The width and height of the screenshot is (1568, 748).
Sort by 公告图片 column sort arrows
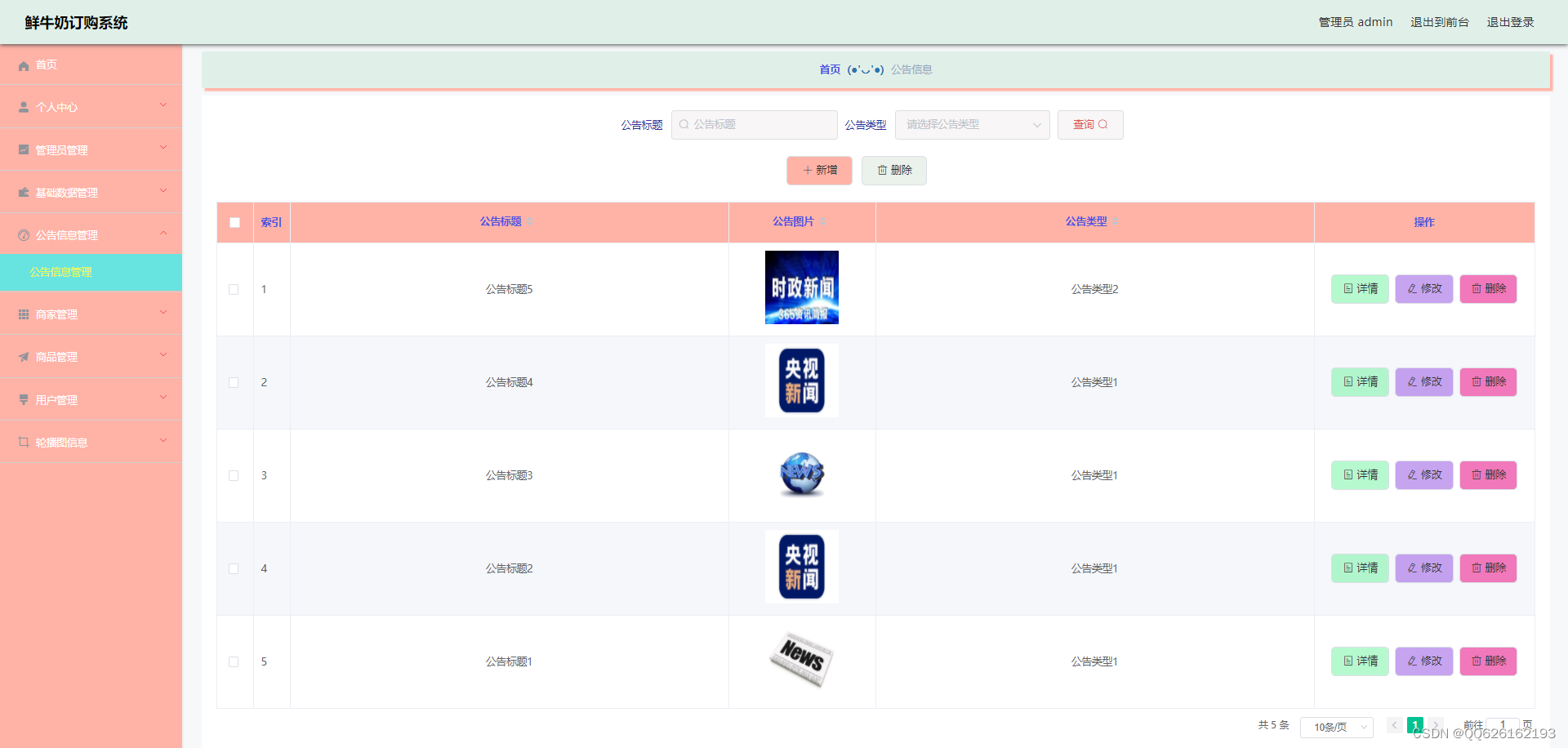click(x=822, y=222)
